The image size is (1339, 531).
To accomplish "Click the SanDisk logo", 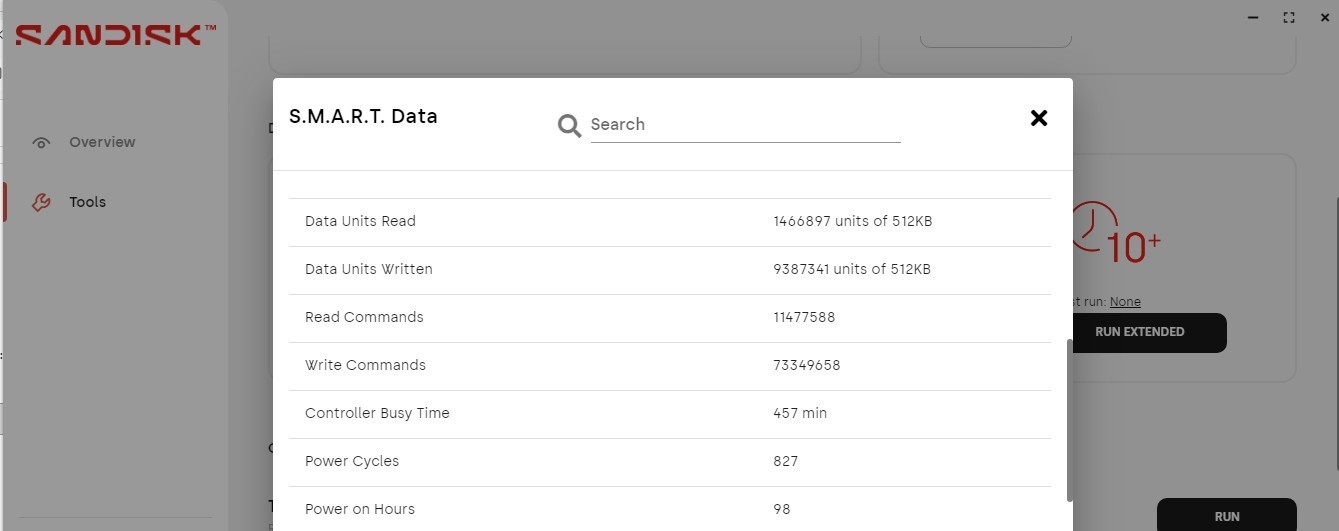I will (115, 35).
